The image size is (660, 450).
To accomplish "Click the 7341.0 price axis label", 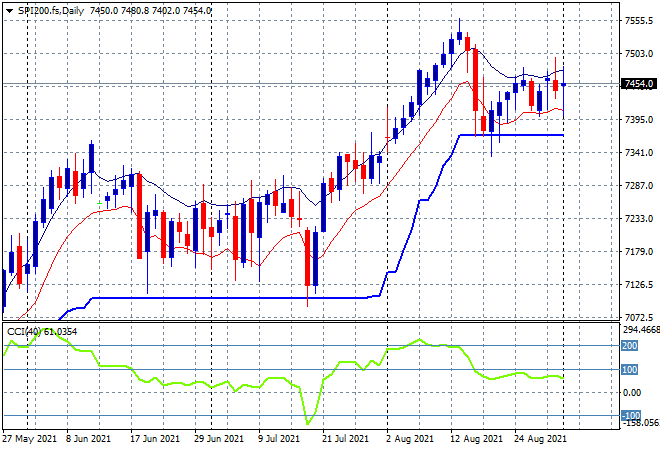I will (639, 152).
